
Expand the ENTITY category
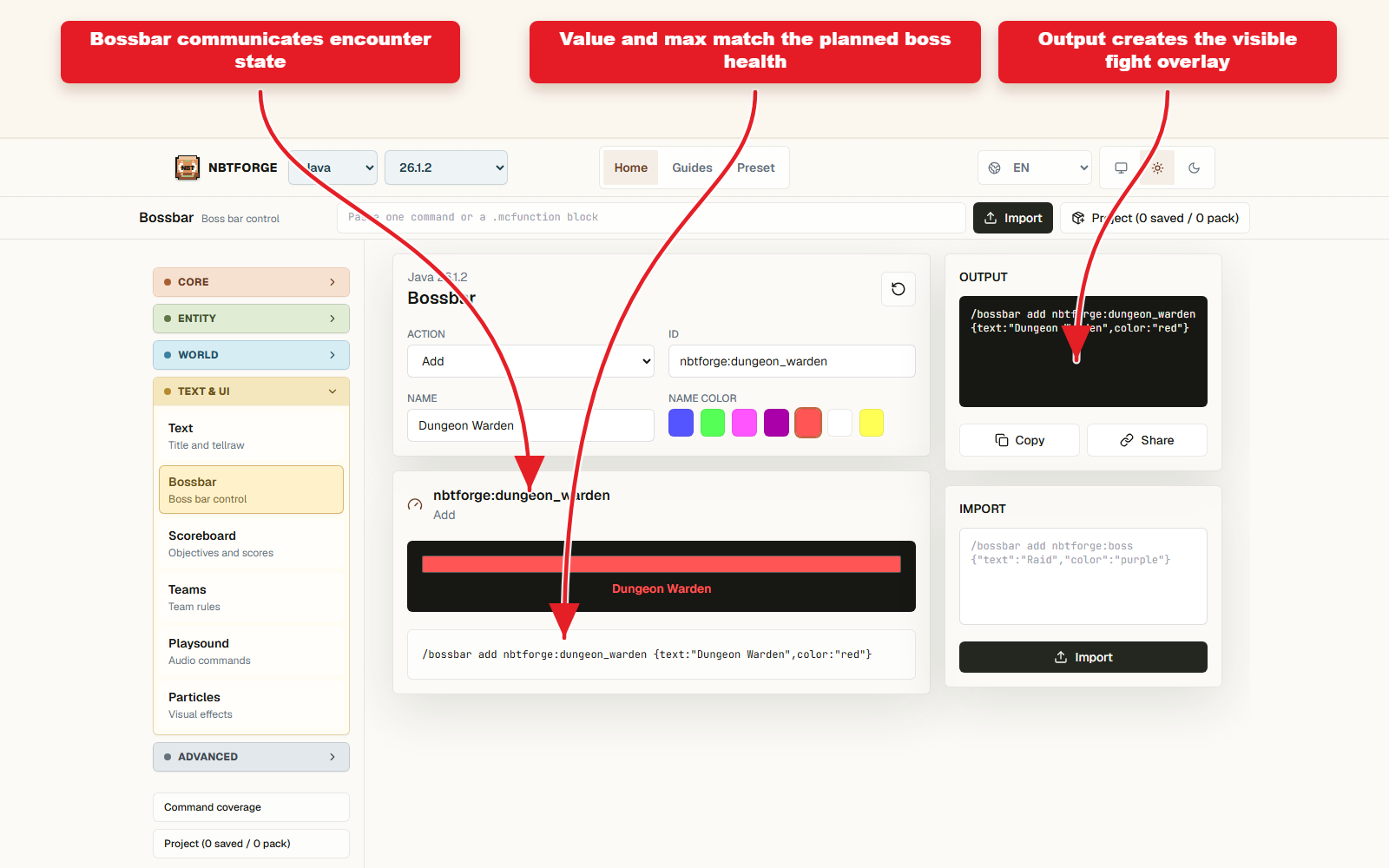[251, 319]
